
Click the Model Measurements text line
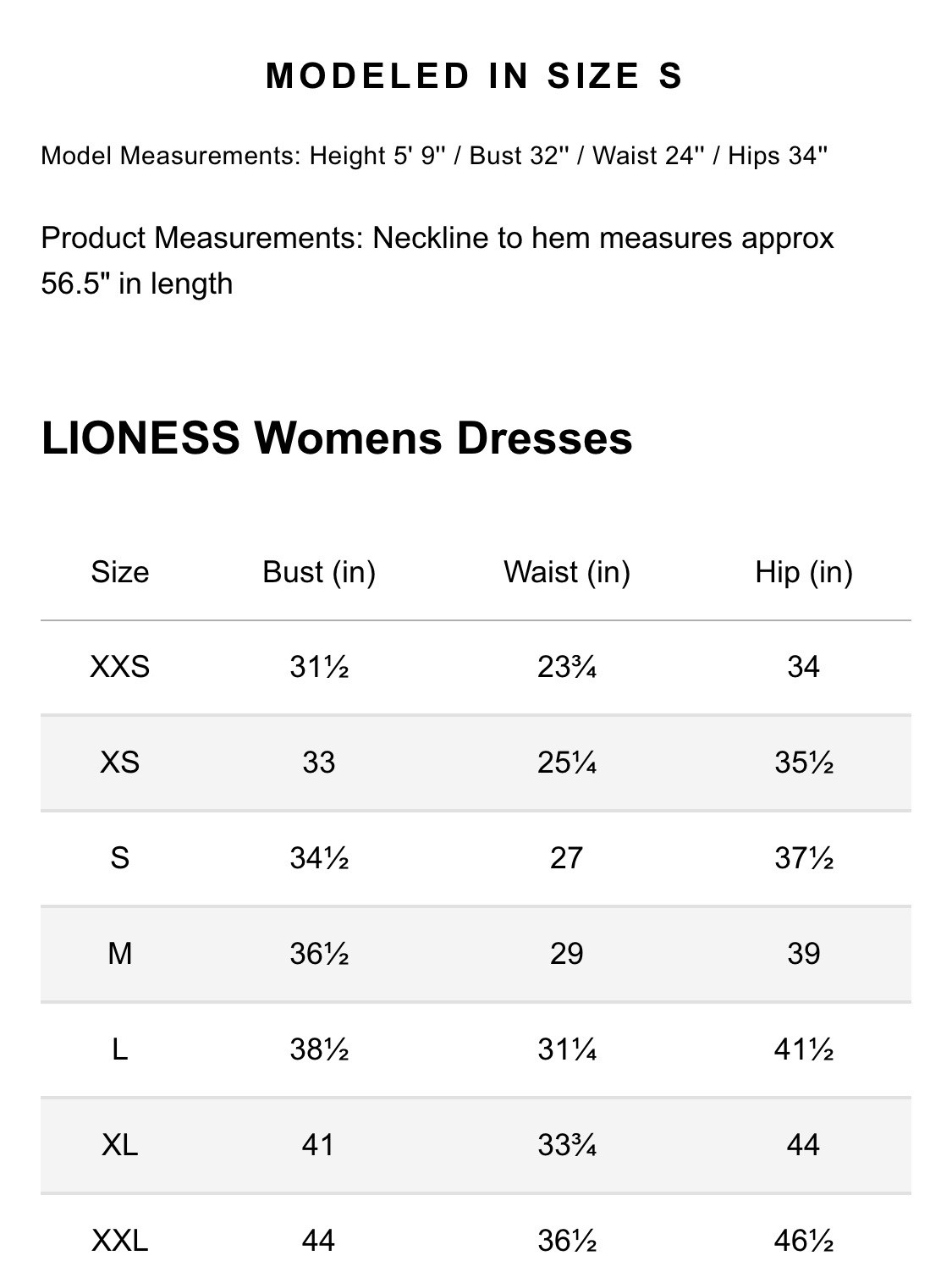click(434, 156)
